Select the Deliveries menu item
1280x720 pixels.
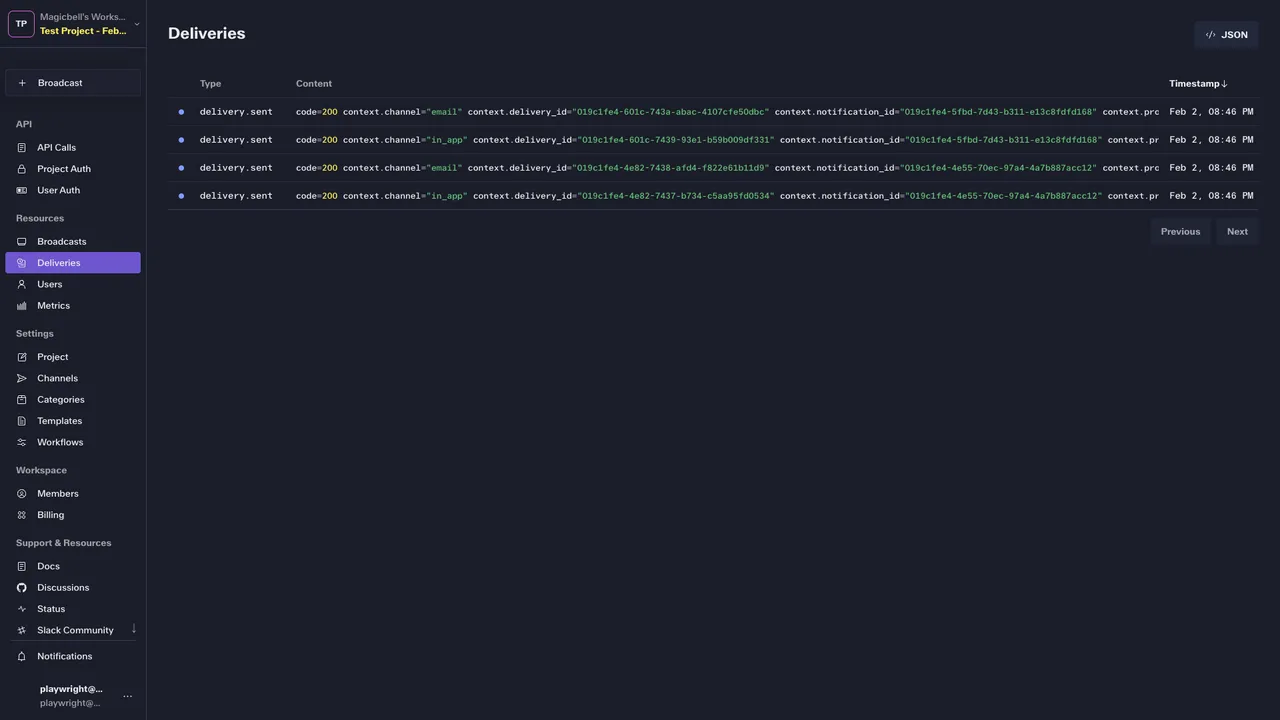tap(73, 263)
